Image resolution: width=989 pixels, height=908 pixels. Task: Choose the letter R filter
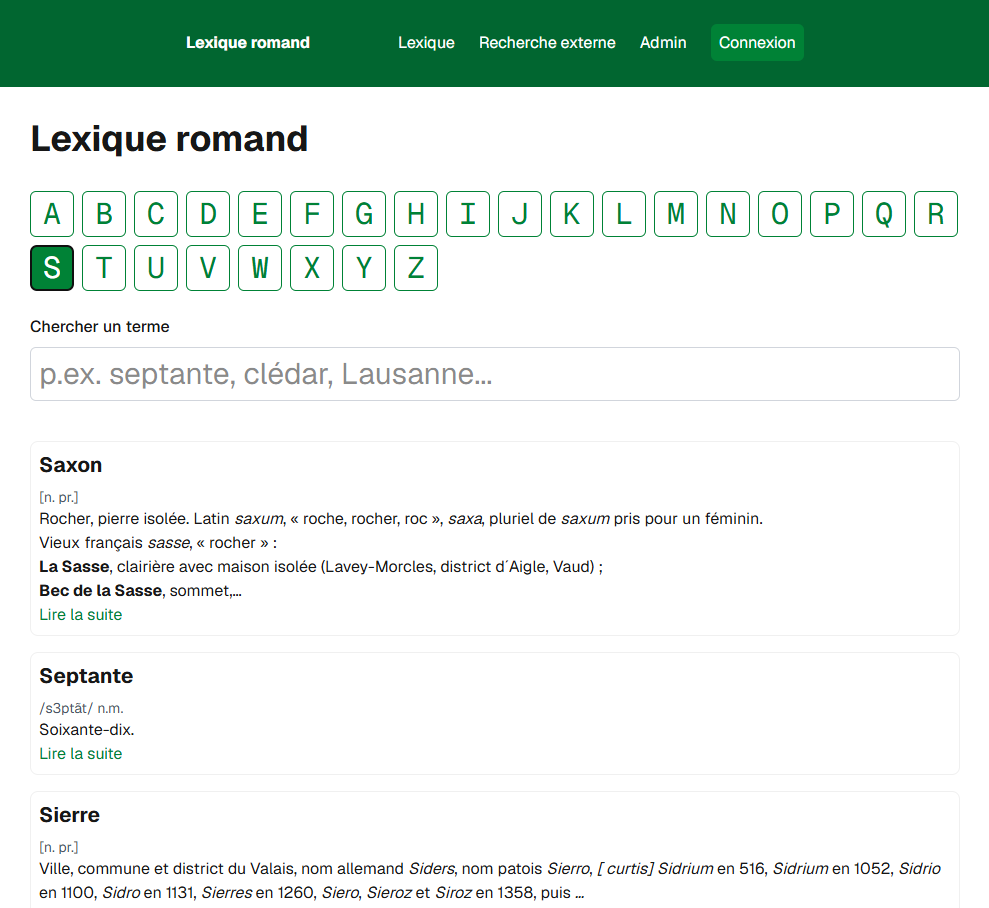tap(935, 214)
